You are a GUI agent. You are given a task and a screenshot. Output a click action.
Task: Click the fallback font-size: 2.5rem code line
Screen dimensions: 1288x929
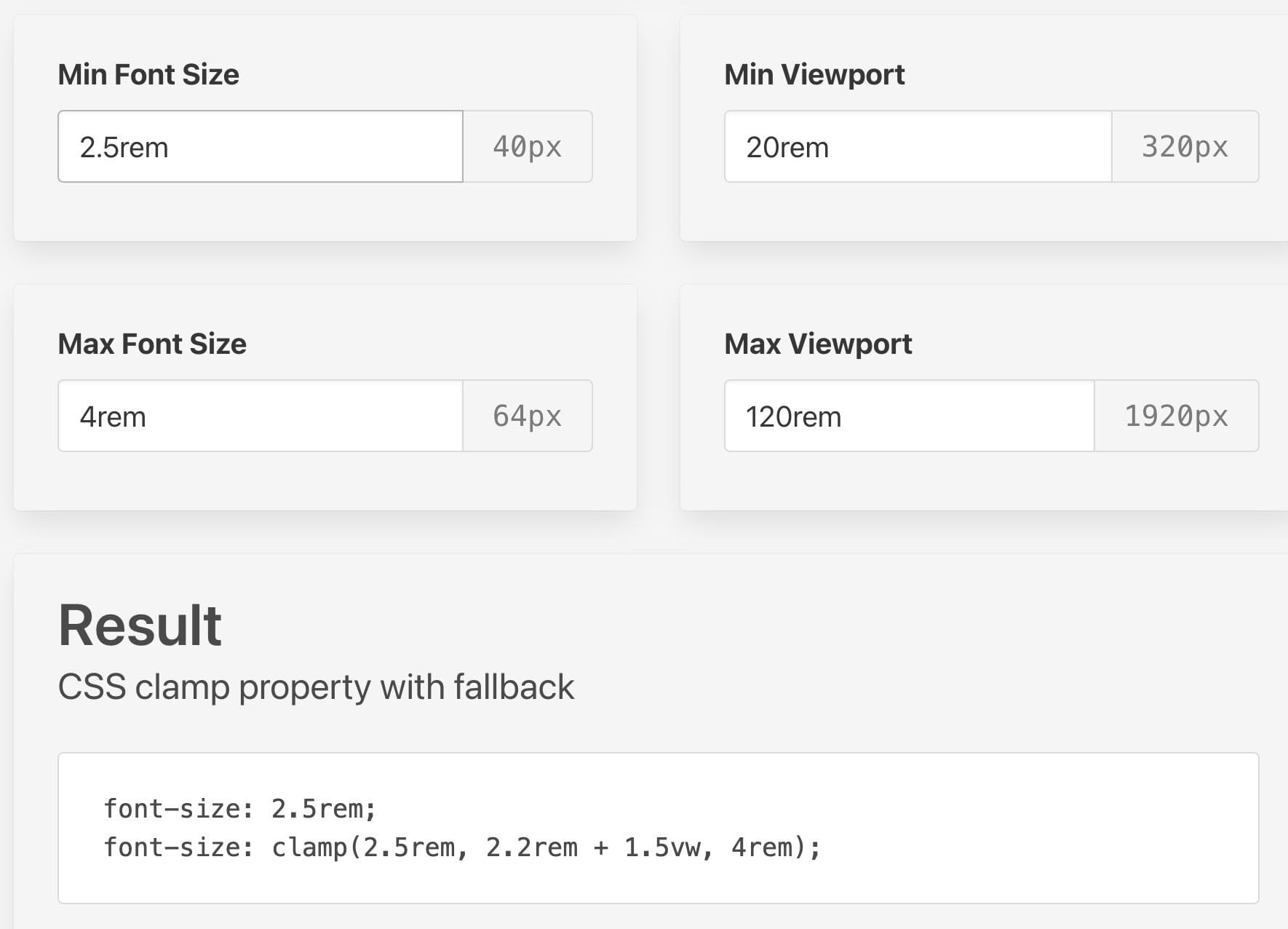tap(240, 808)
